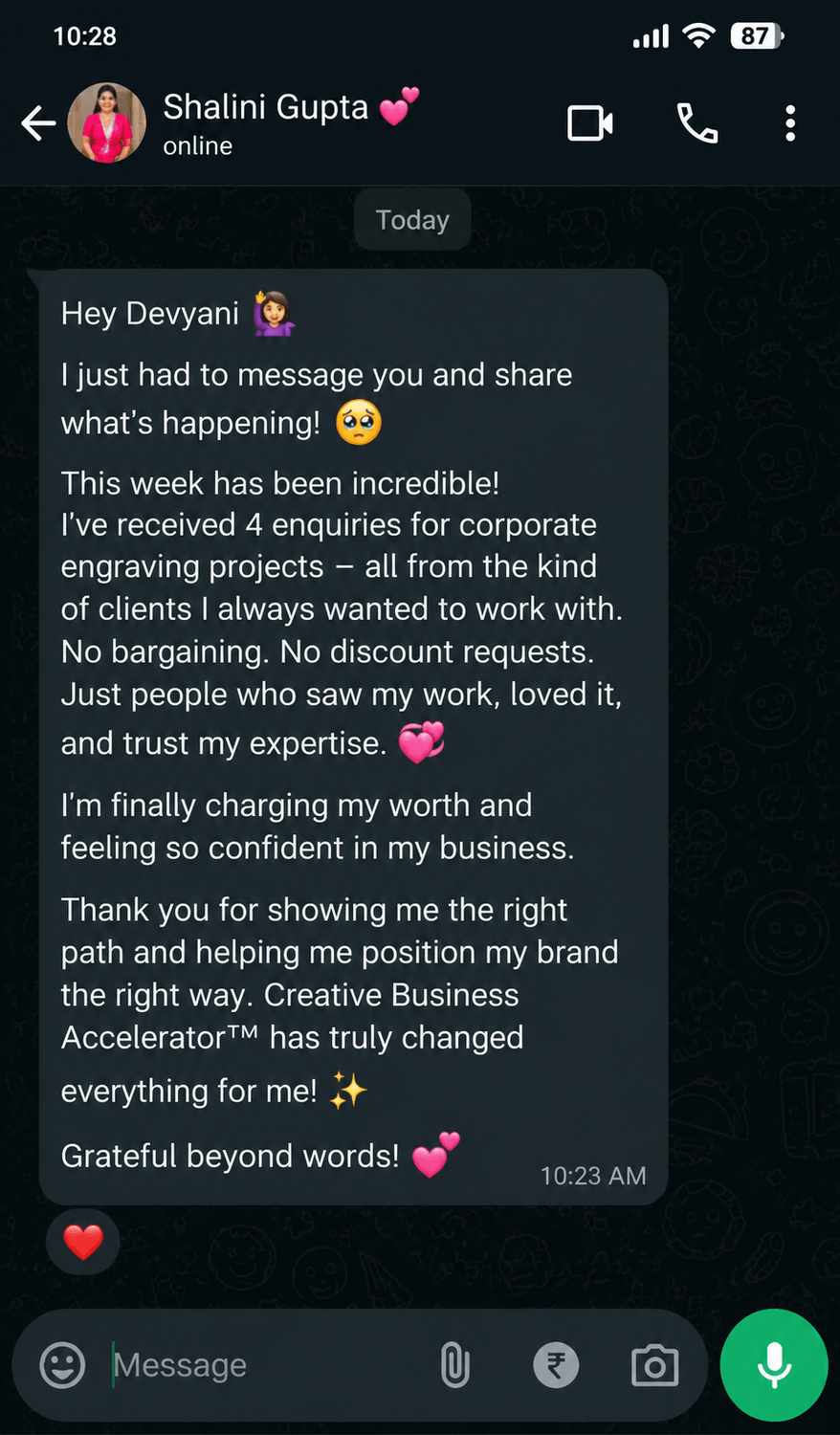
Task: Open the three-dot more options menu
Action: tap(790, 123)
